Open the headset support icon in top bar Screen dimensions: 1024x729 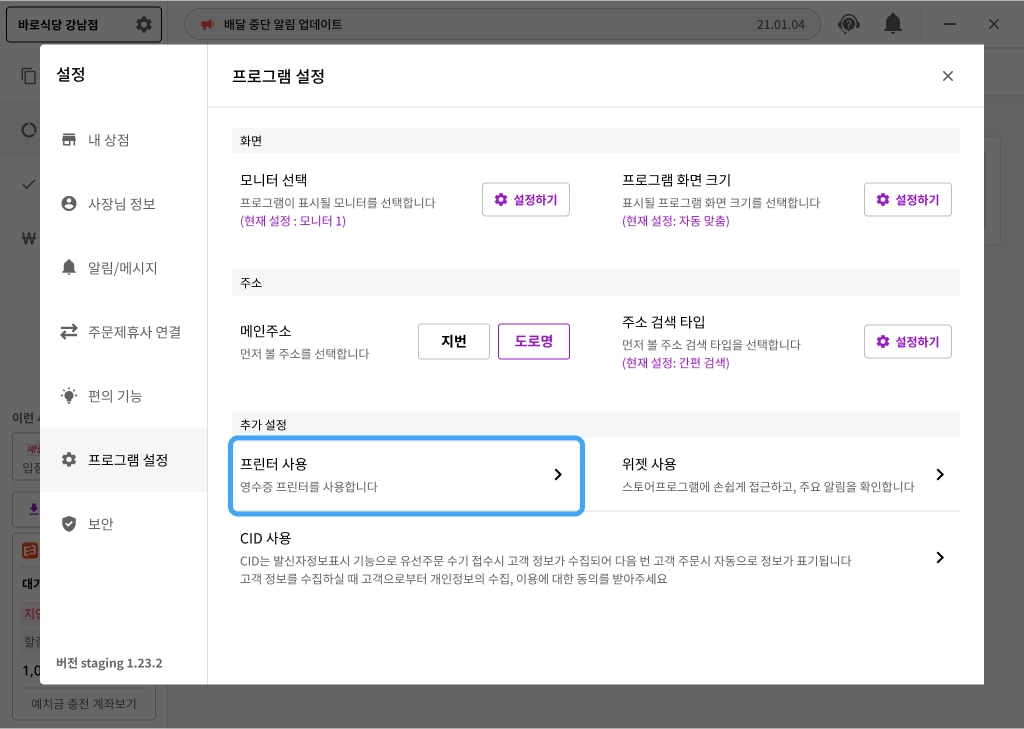pos(849,24)
